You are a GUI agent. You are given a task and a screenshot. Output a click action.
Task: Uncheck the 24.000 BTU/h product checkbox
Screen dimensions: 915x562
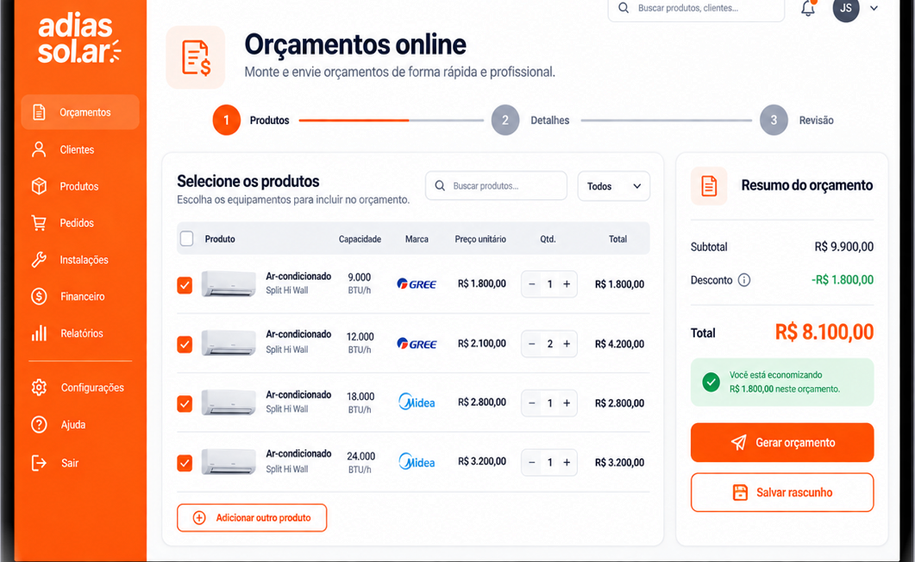coord(184,463)
